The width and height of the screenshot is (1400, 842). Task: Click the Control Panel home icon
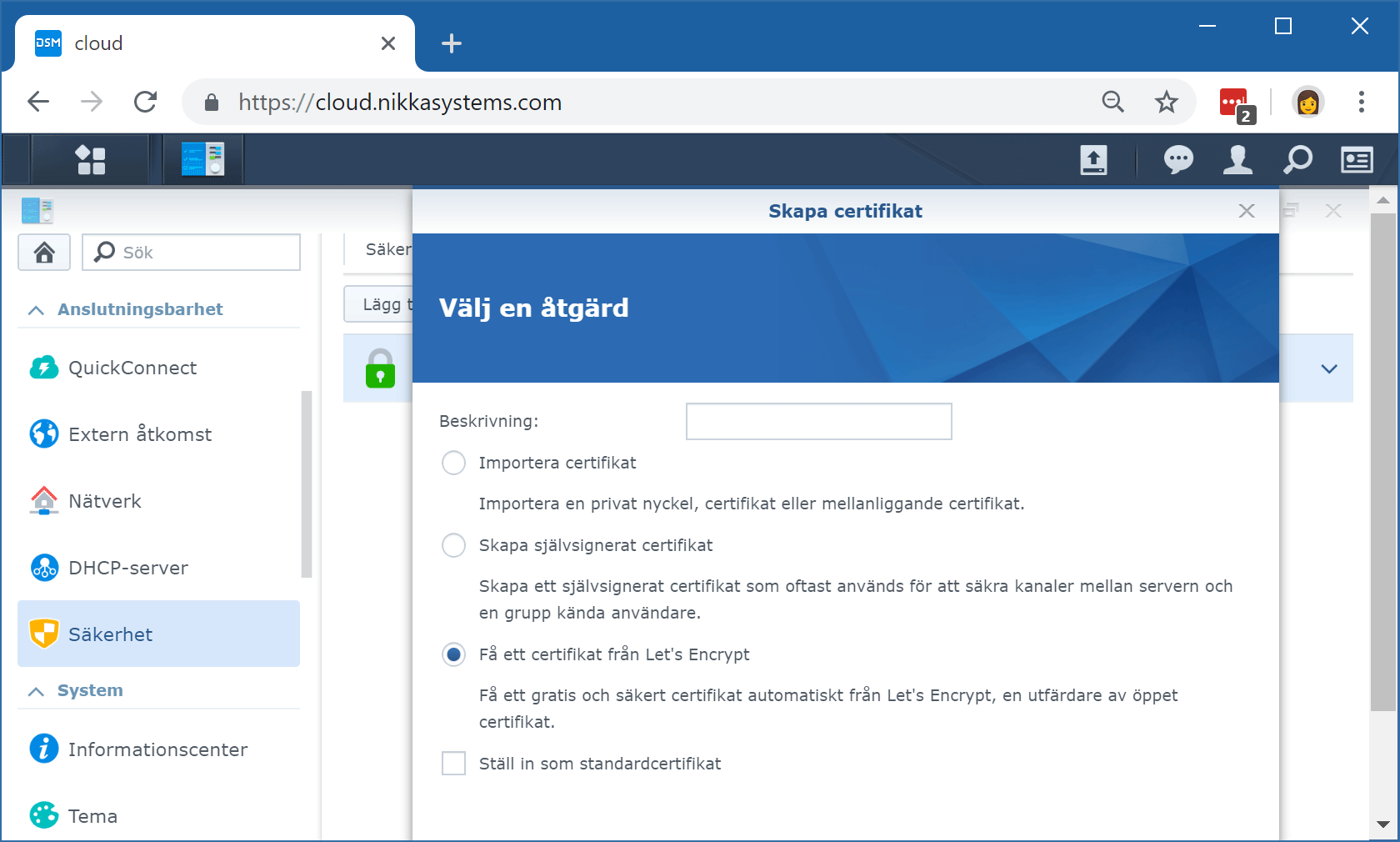tap(44, 252)
